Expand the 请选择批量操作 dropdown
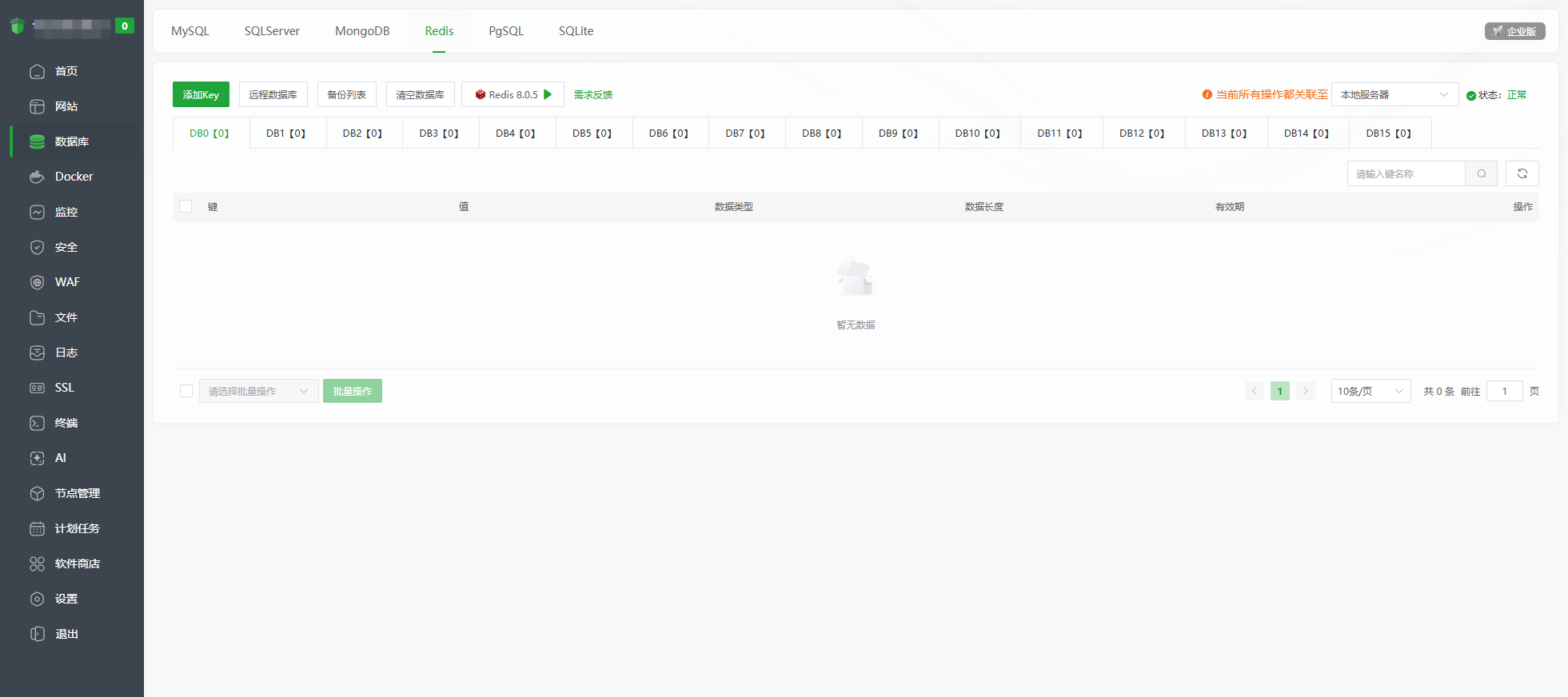 (258, 391)
